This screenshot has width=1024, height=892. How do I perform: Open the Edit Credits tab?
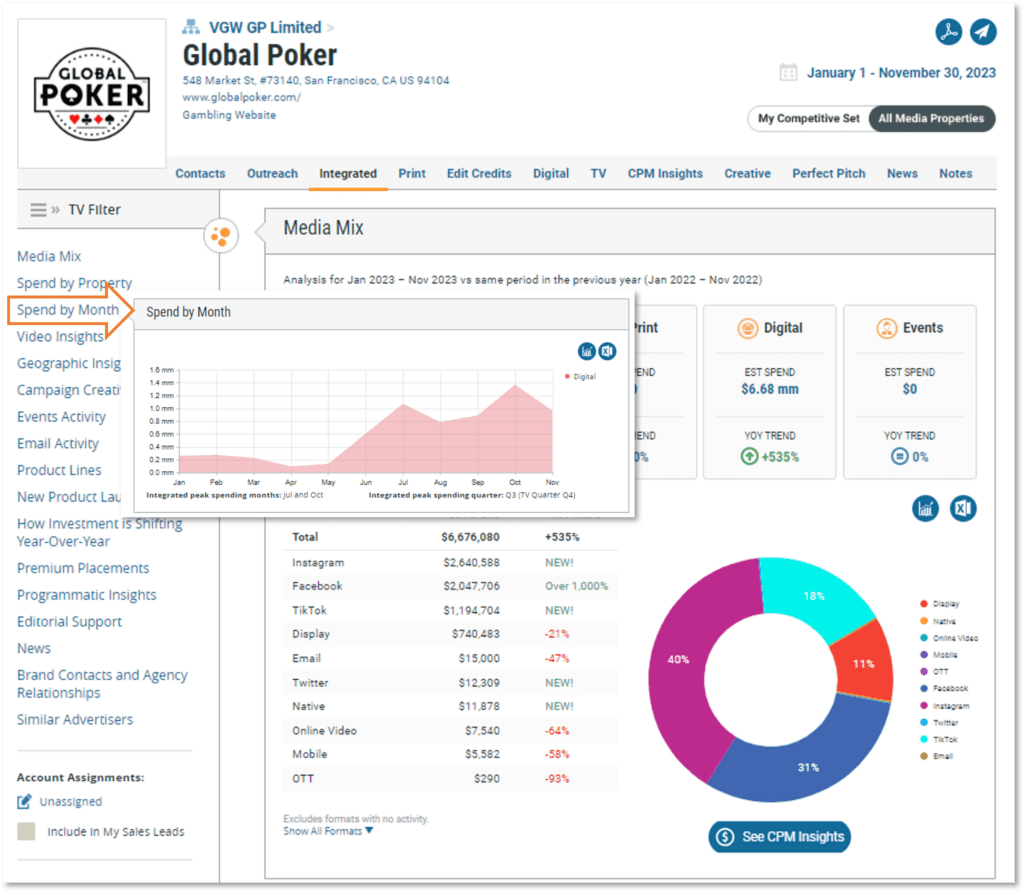[x=479, y=173]
